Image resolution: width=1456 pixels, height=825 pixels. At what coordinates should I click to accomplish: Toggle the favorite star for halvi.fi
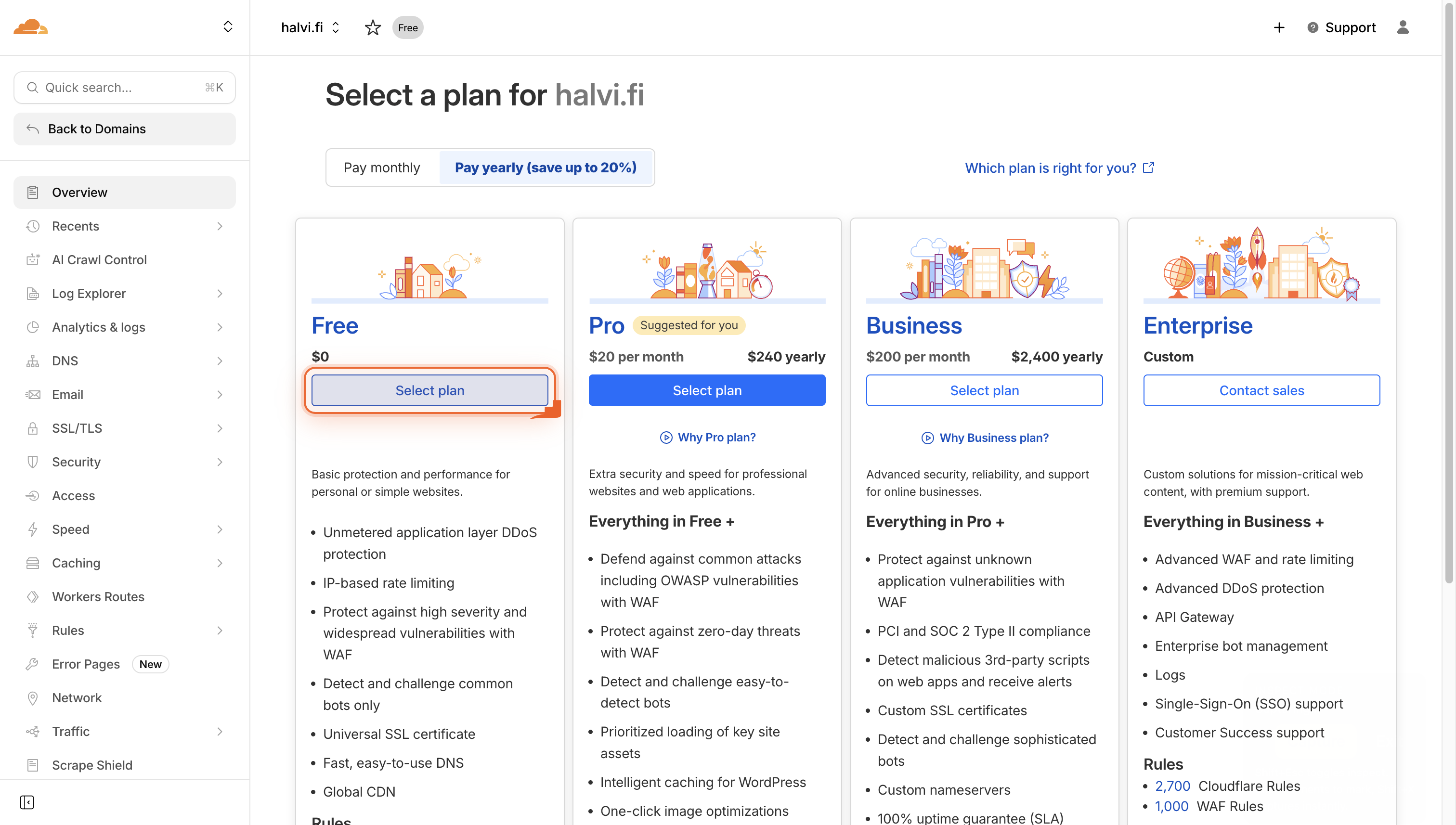pos(372,27)
